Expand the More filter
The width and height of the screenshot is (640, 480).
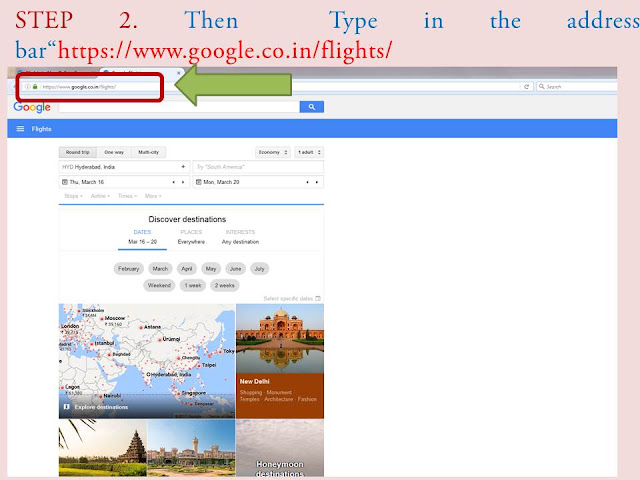[x=153, y=196]
